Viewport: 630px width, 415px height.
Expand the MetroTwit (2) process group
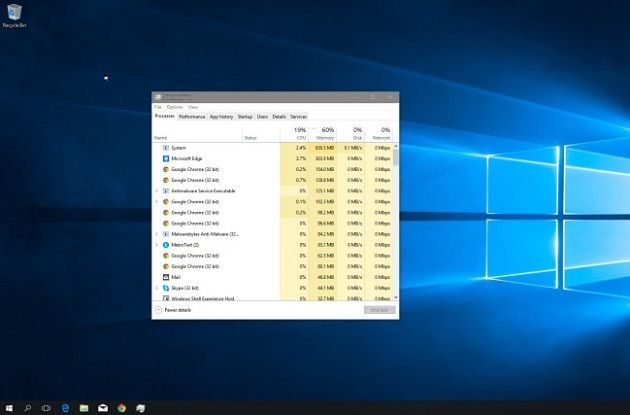157,245
